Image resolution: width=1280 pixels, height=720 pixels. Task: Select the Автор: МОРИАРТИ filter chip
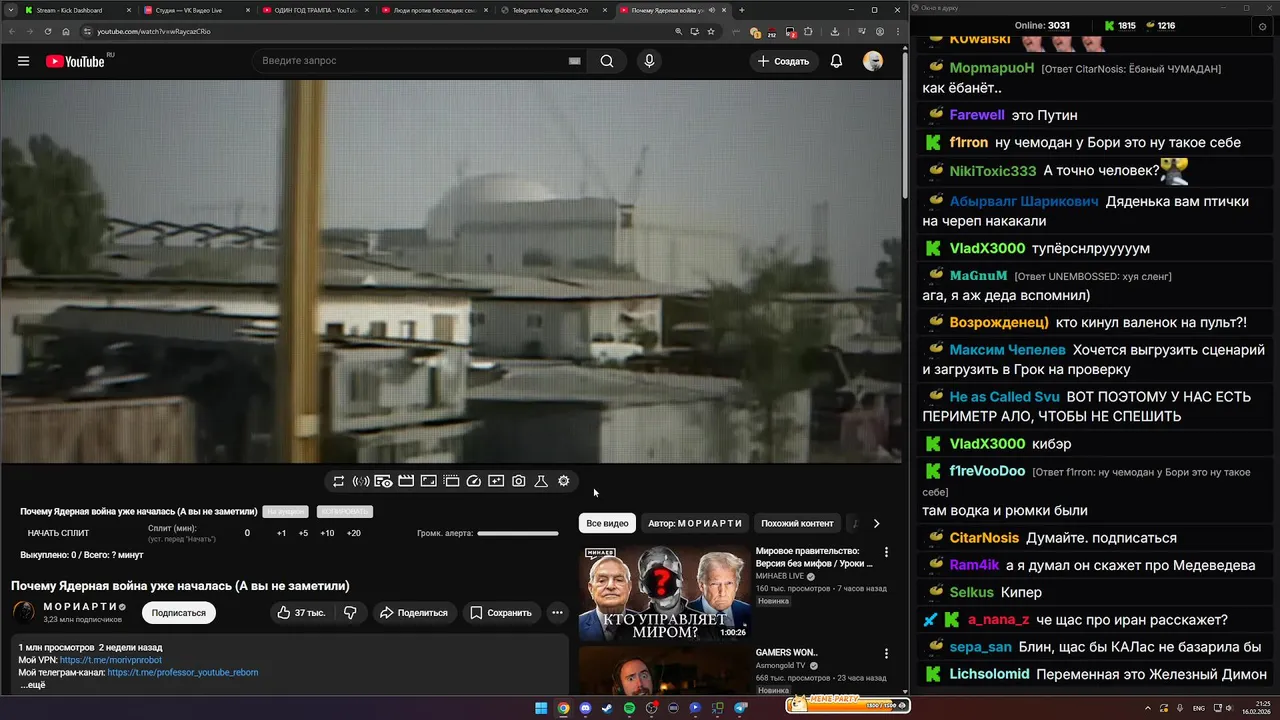click(x=695, y=523)
